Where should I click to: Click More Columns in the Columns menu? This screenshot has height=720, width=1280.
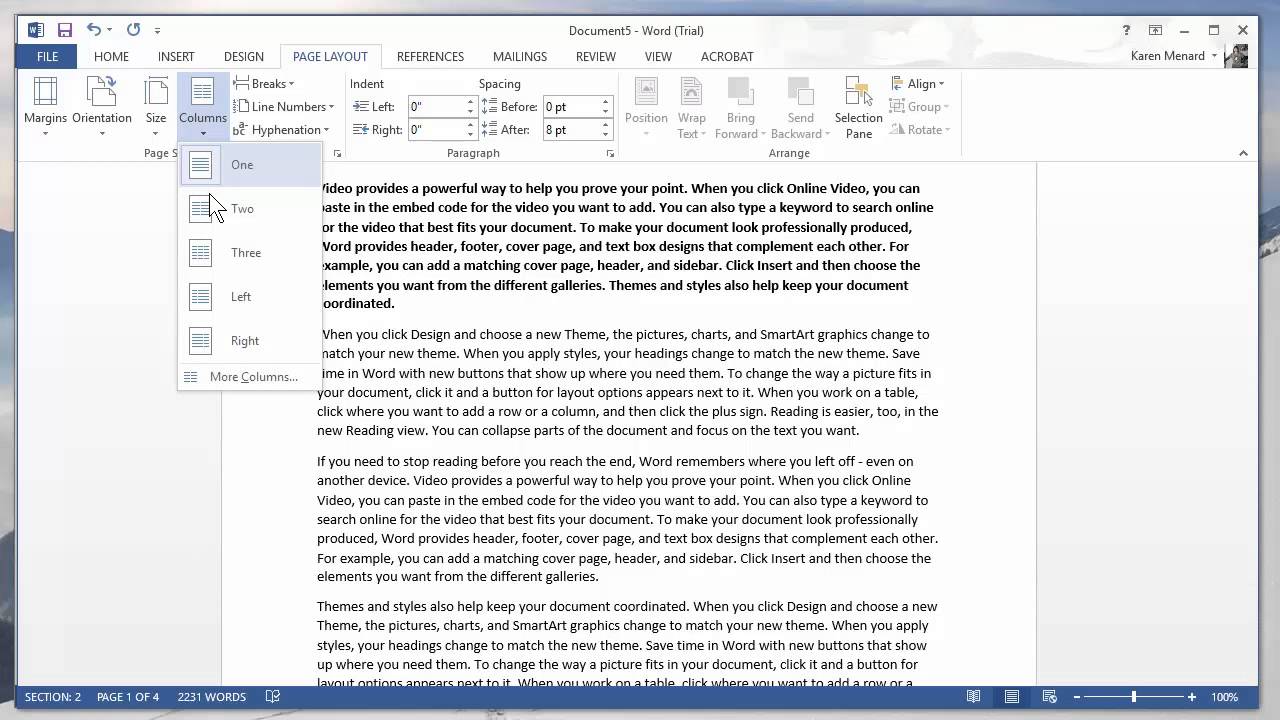tap(253, 376)
